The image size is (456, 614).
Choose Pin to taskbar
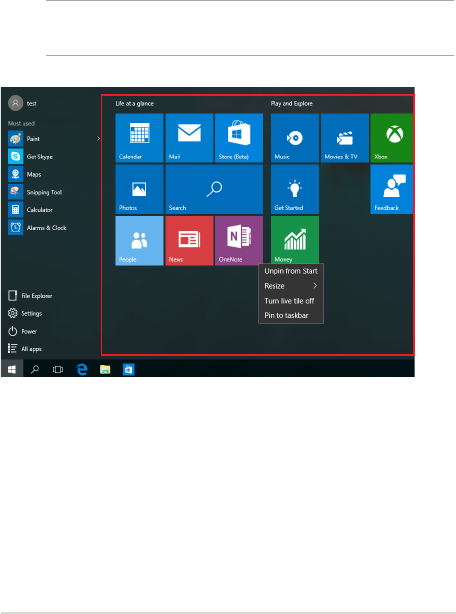point(286,315)
